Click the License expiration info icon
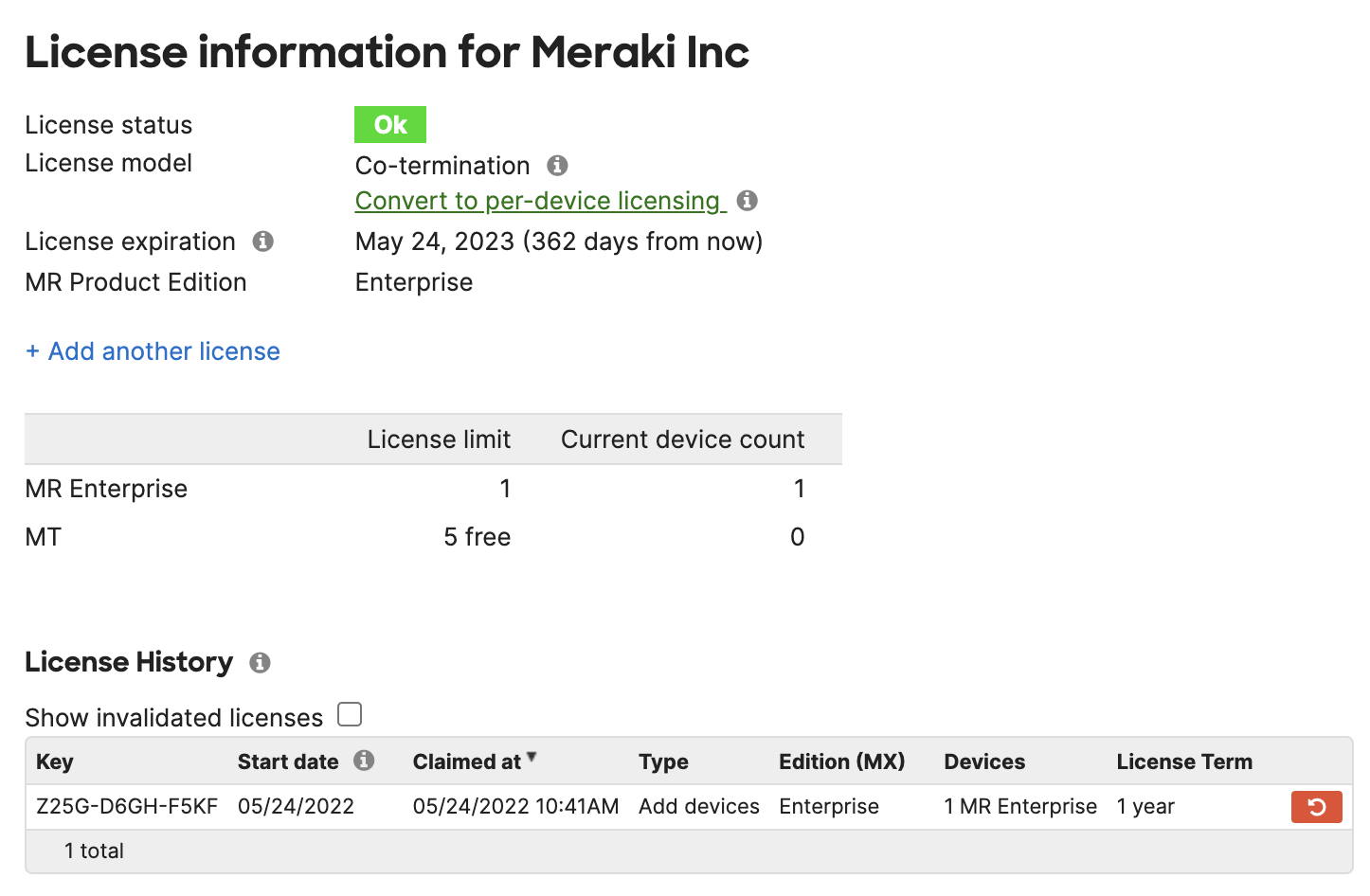Image resolution: width=1370 pixels, height=896 pixels. click(x=263, y=242)
